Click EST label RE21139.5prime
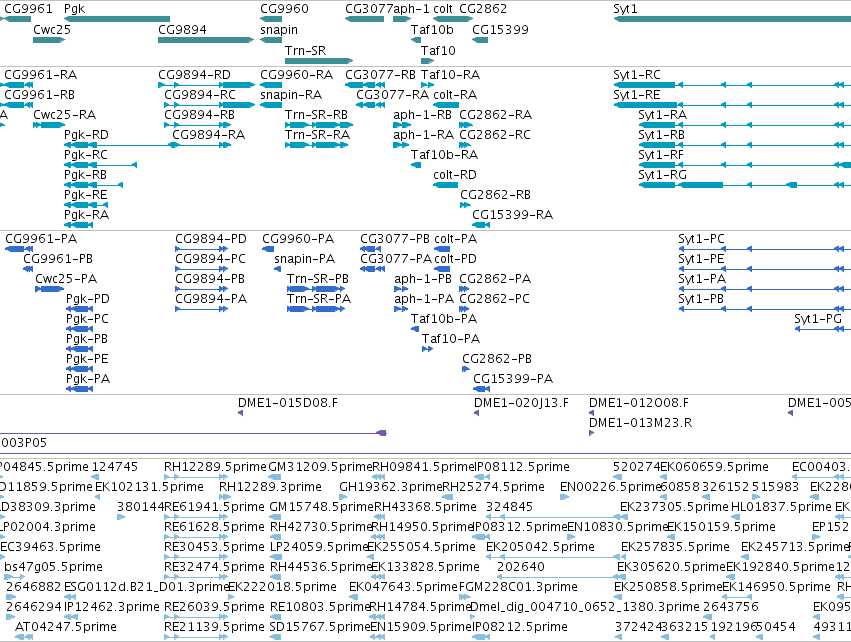This screenshot has height=642, width=851. coord(214,627)
